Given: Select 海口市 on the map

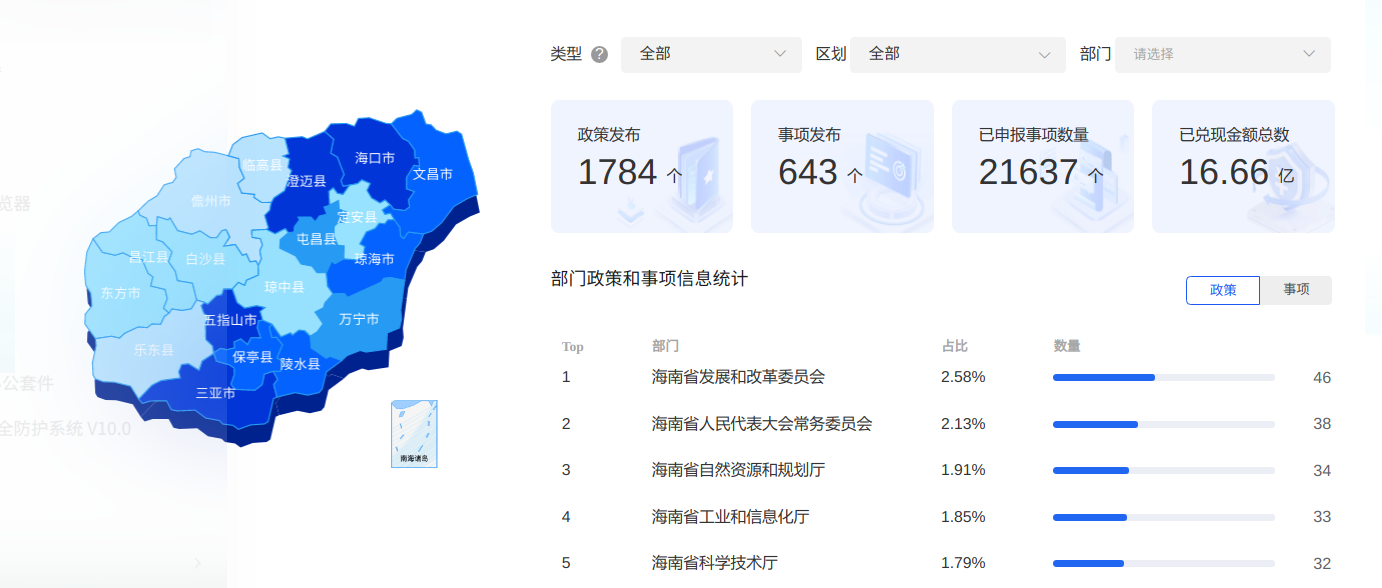Looking at the screenshot, I should pyautogui.click(x=375, y=158).
